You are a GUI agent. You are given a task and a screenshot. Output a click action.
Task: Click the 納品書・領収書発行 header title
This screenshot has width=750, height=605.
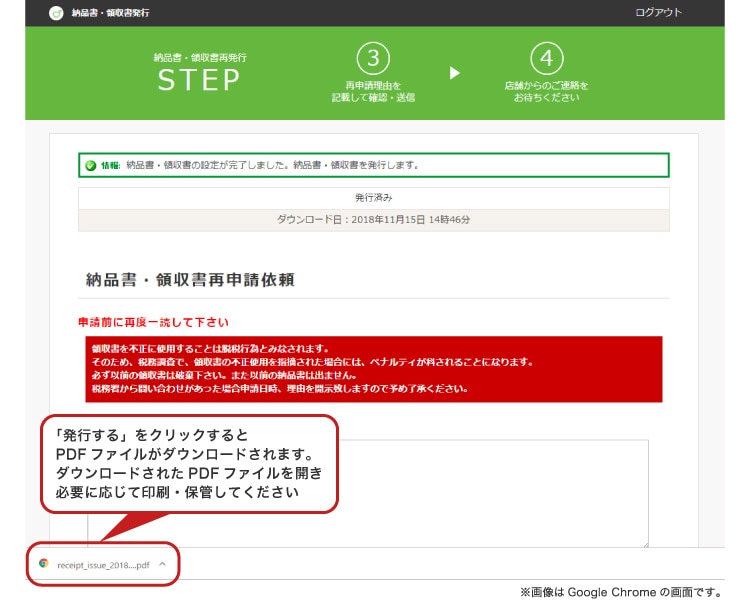click(x=112, y=13)
